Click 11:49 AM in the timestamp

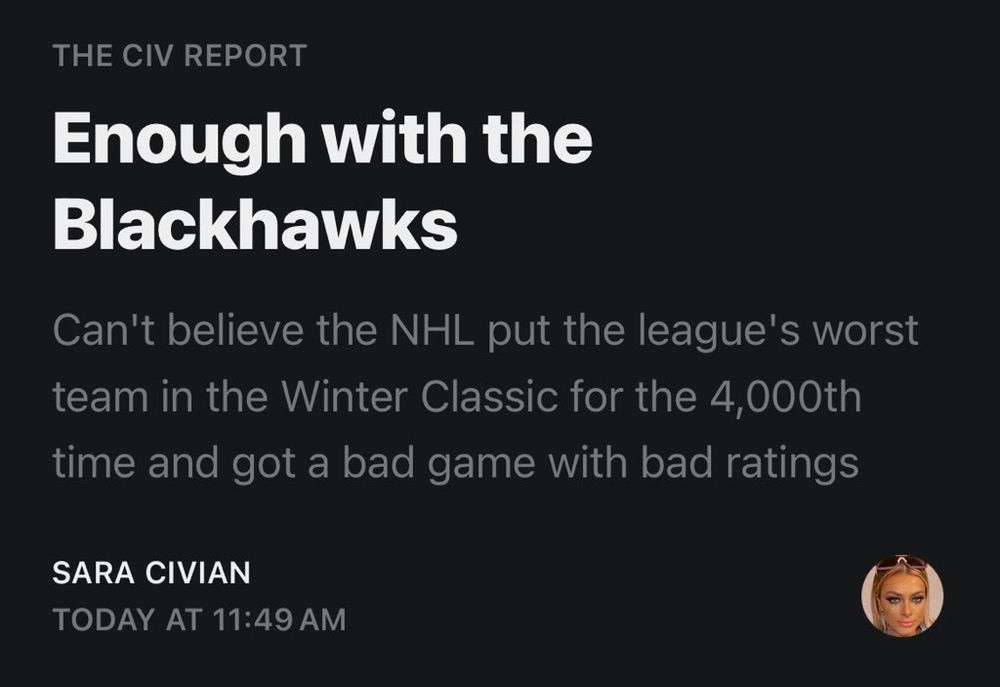(x=280, y=620)
